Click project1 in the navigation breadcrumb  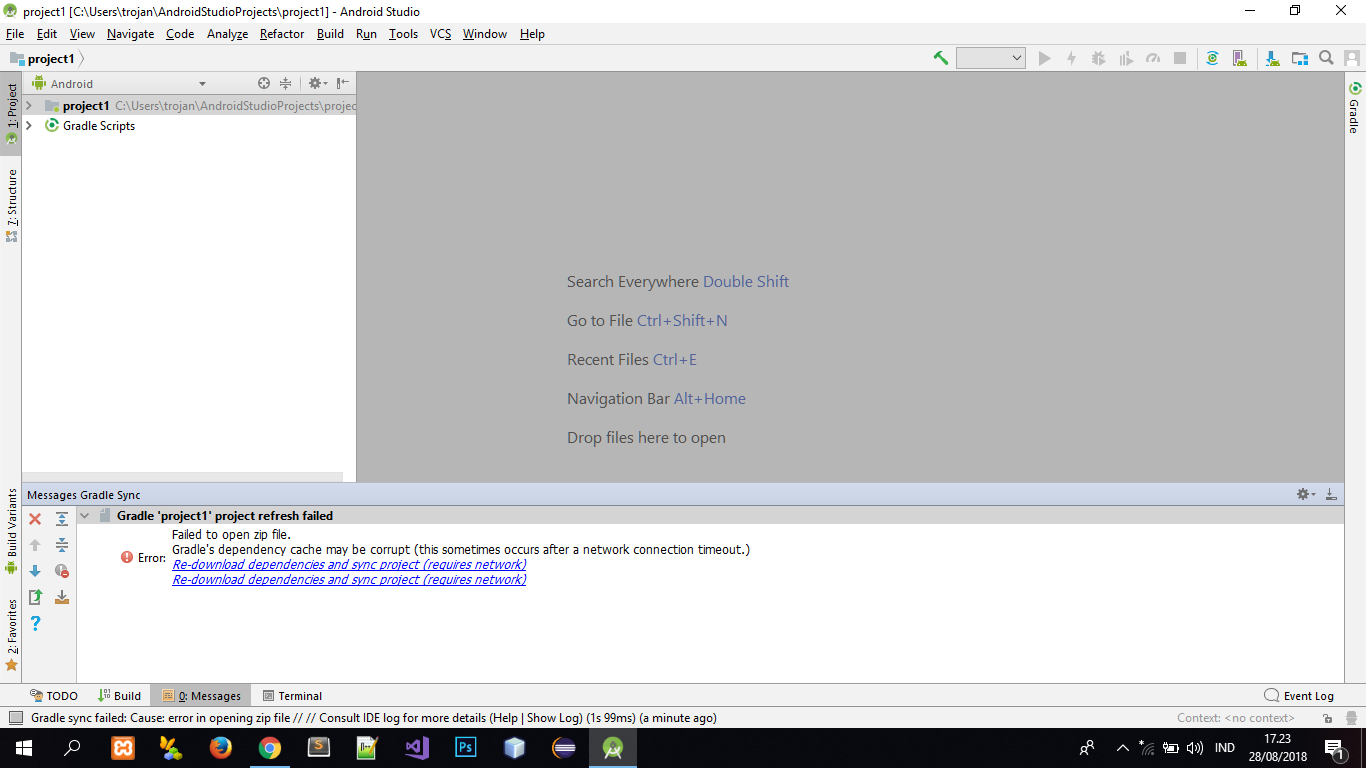pyautogui.click(x=50, y=59)
